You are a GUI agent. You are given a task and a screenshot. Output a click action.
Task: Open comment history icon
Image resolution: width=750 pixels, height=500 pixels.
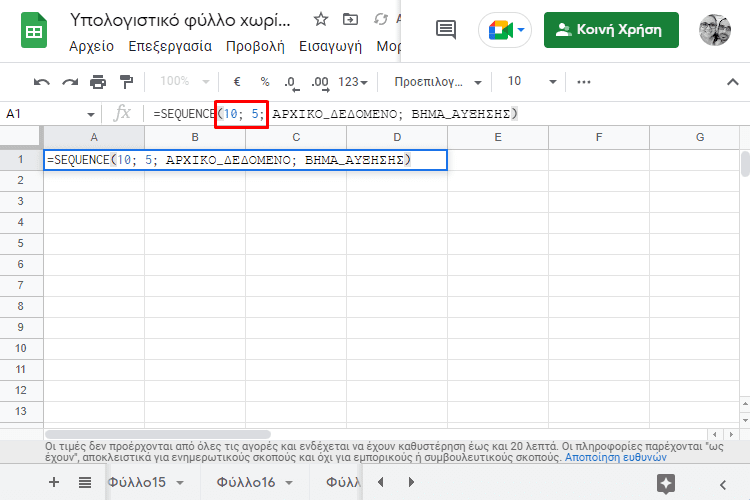coord(446,30)
